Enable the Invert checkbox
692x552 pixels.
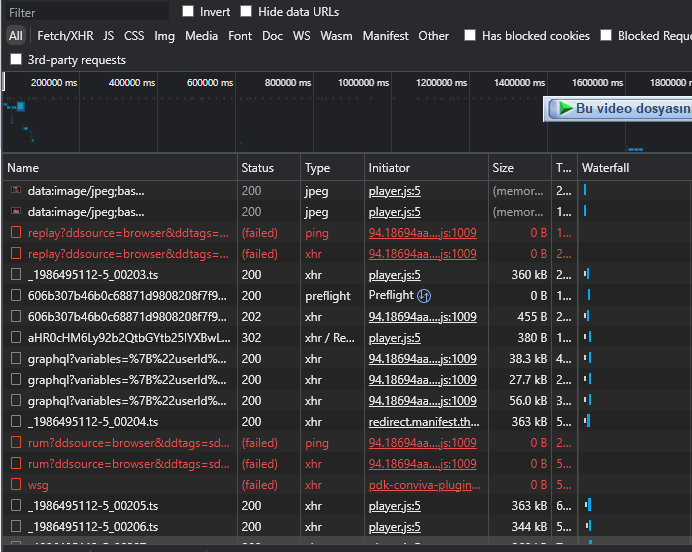pos(189,12)
